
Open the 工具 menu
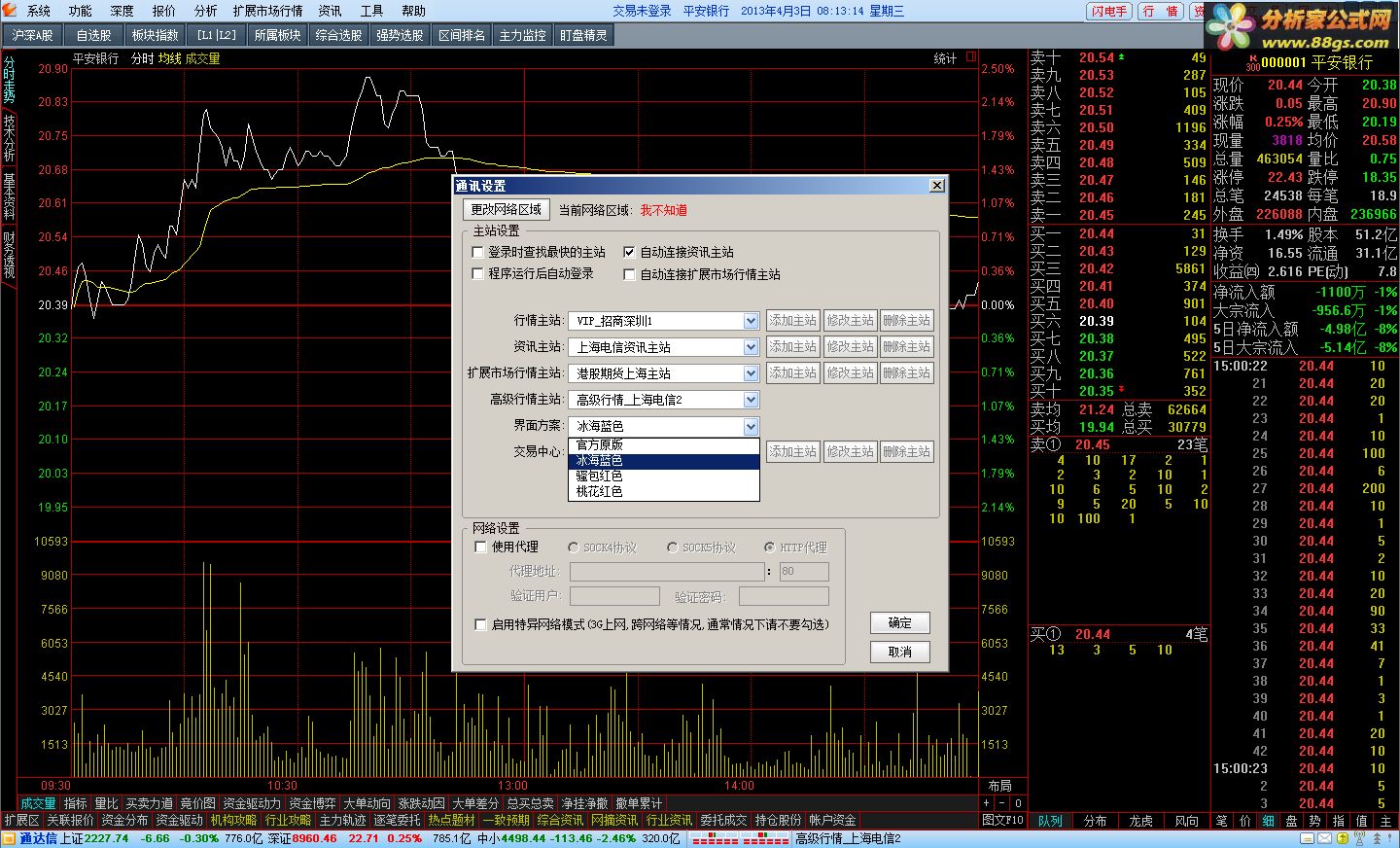(372, 11)
